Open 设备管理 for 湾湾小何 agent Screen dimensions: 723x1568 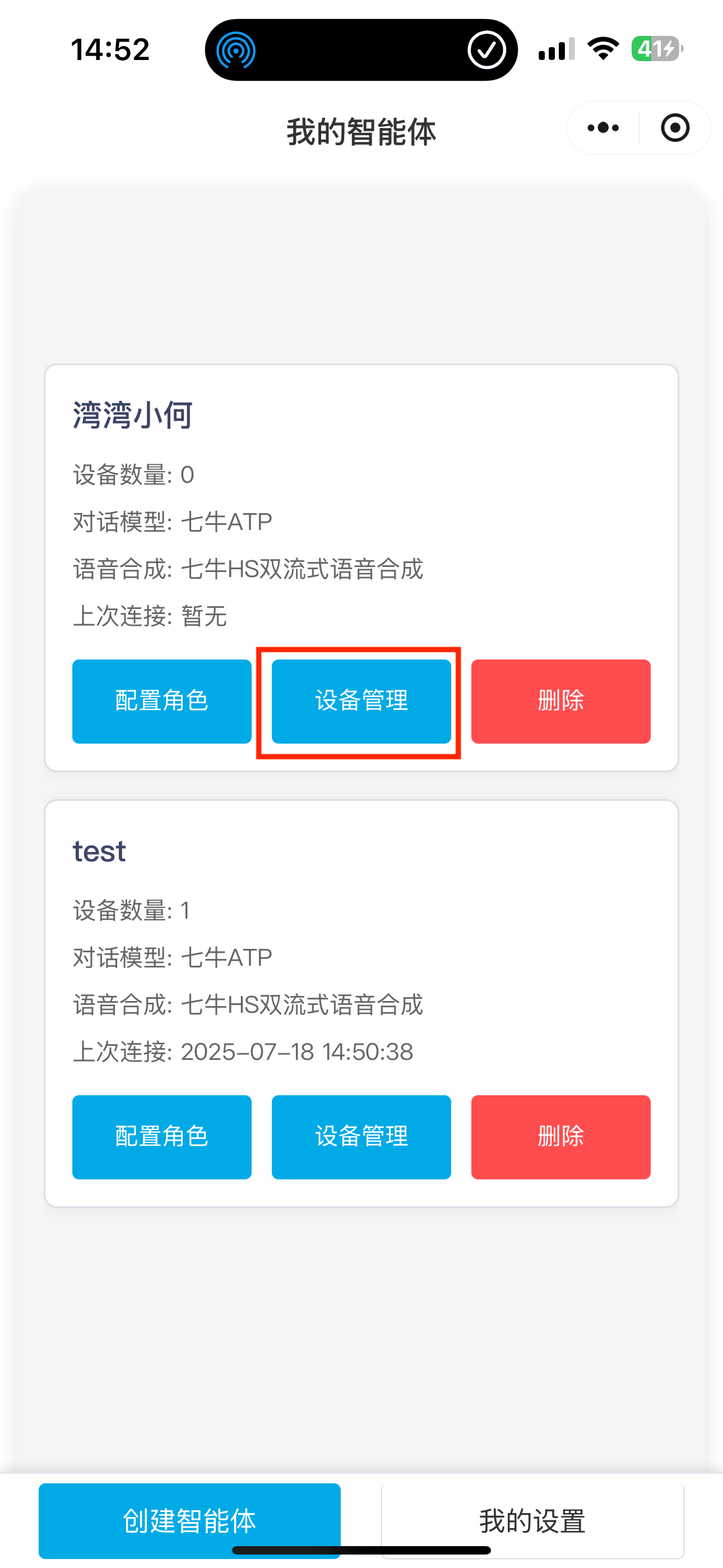tap(361, 701)
